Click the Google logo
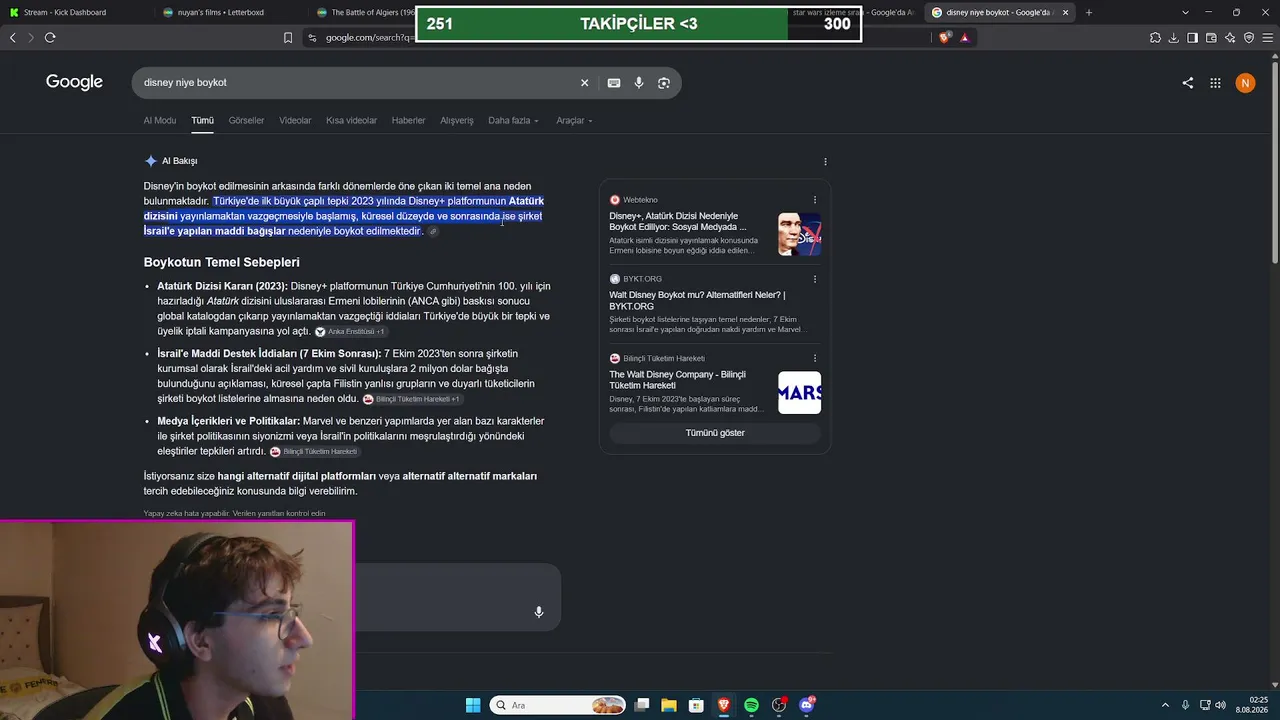The height and width of the screenshot is (720, 1280). point(74,82)
